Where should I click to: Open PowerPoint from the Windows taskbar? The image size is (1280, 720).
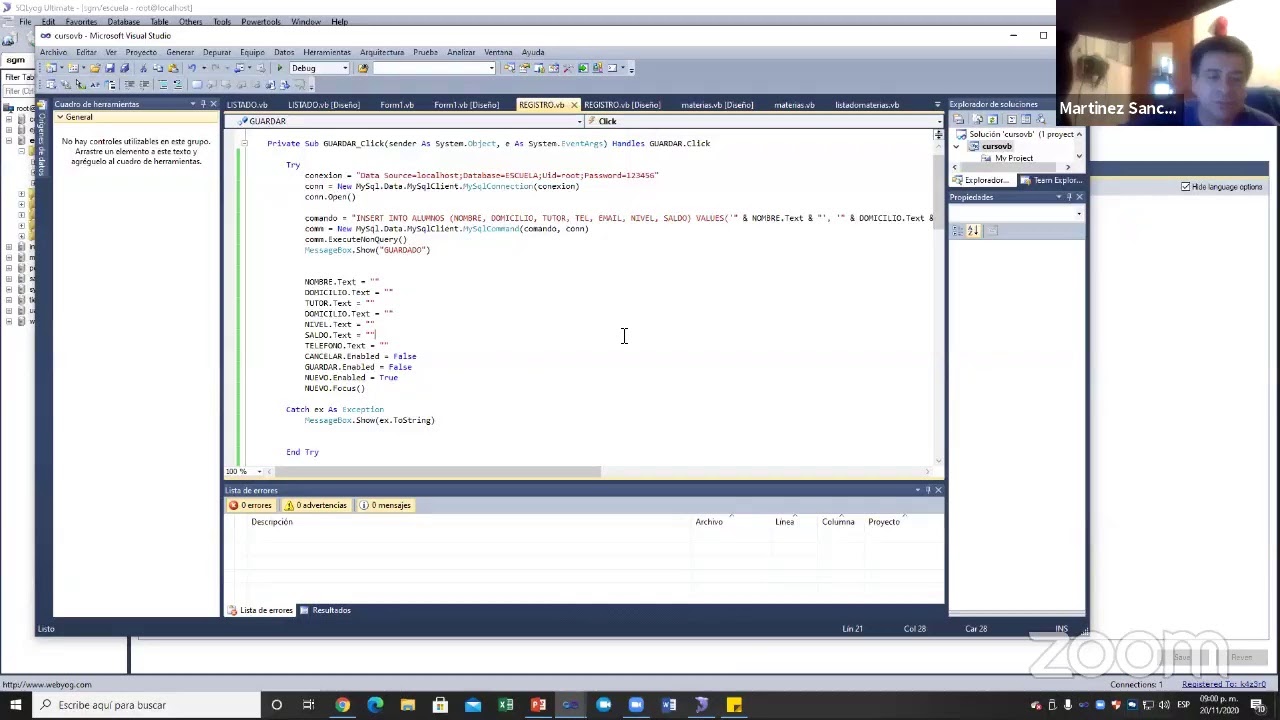pos(538,705)
